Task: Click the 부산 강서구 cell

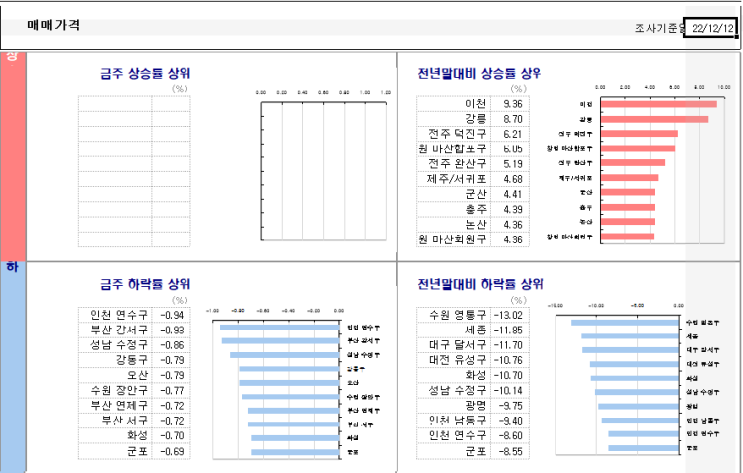Action: 115,330
